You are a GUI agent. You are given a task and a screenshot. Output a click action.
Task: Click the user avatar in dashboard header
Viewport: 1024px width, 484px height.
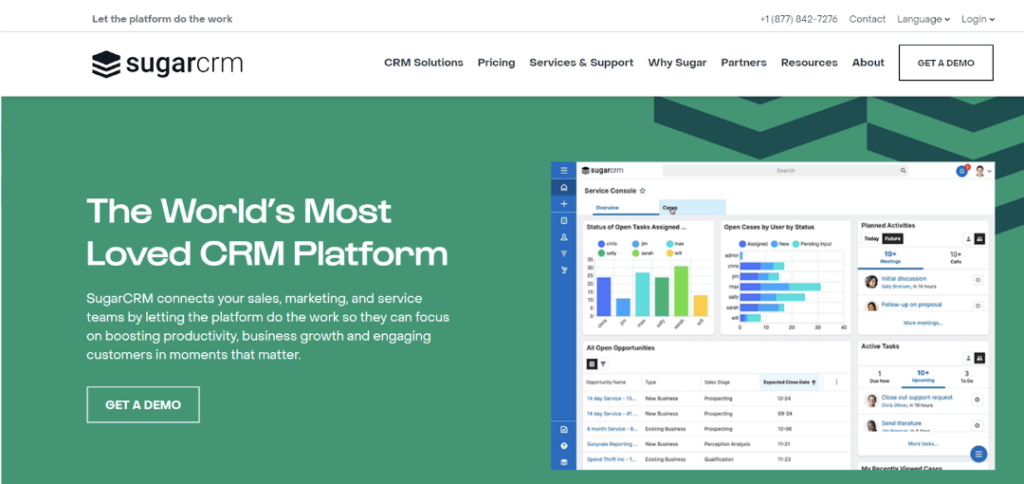tap(980, 171)
